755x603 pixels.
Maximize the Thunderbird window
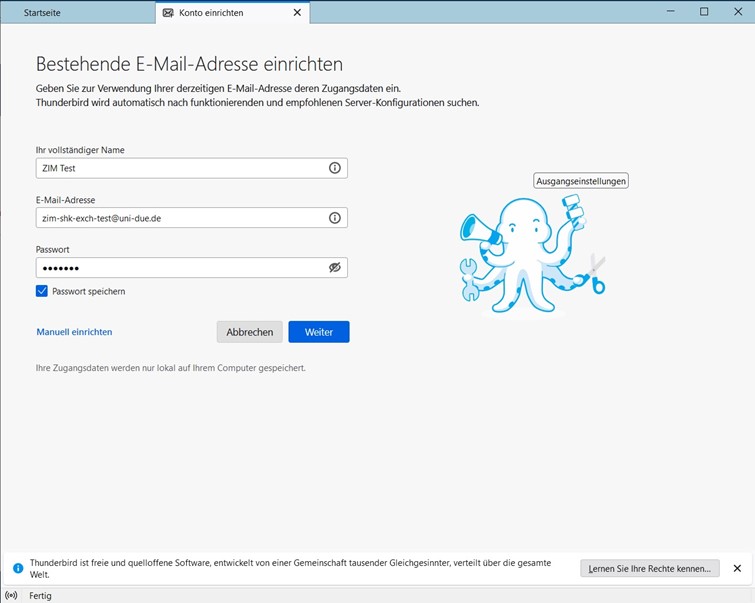(x=704, y=12)
